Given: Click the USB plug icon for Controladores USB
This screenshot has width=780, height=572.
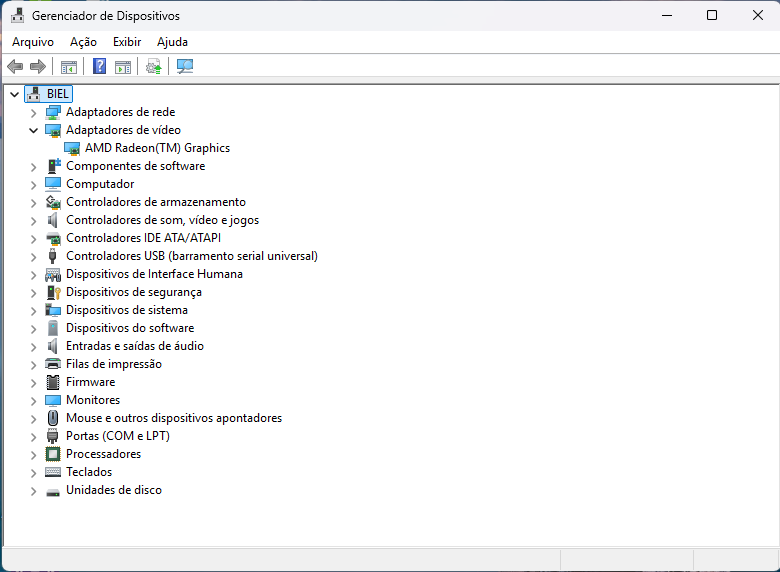Looking at the screenshot, I should pyautogui.click(x=52, y=256).
